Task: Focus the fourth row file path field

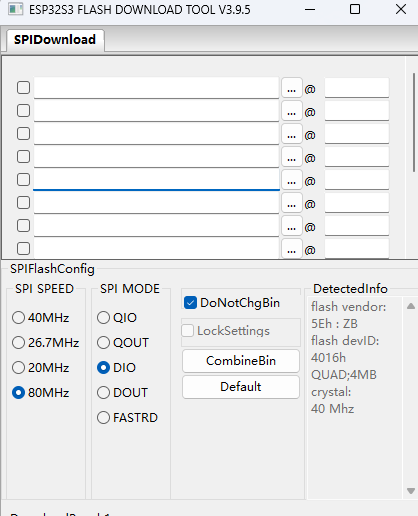Action: coord(156,157)
